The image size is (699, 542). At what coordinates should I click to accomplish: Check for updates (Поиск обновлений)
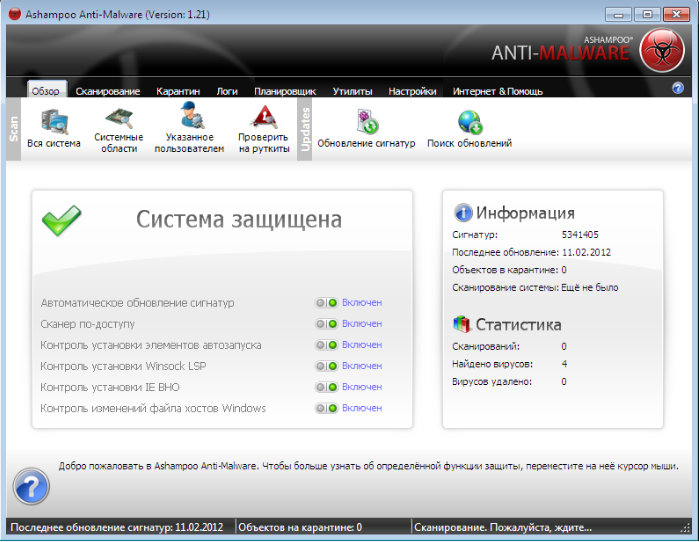point(469,128)
